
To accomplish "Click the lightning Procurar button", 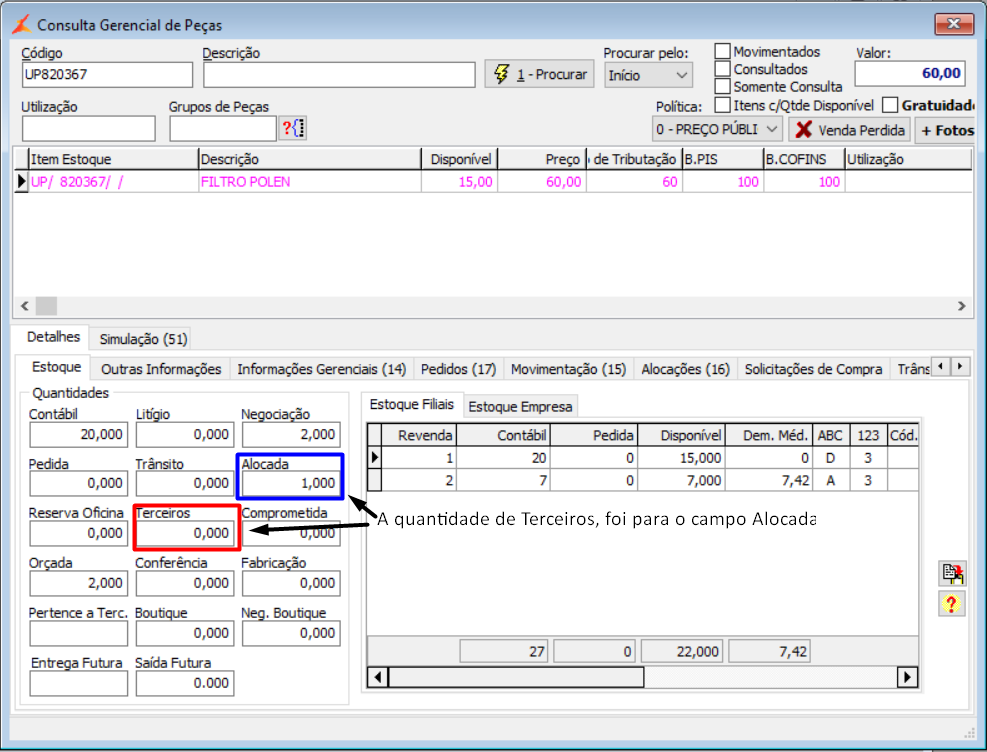I will [x=539, y=74].
